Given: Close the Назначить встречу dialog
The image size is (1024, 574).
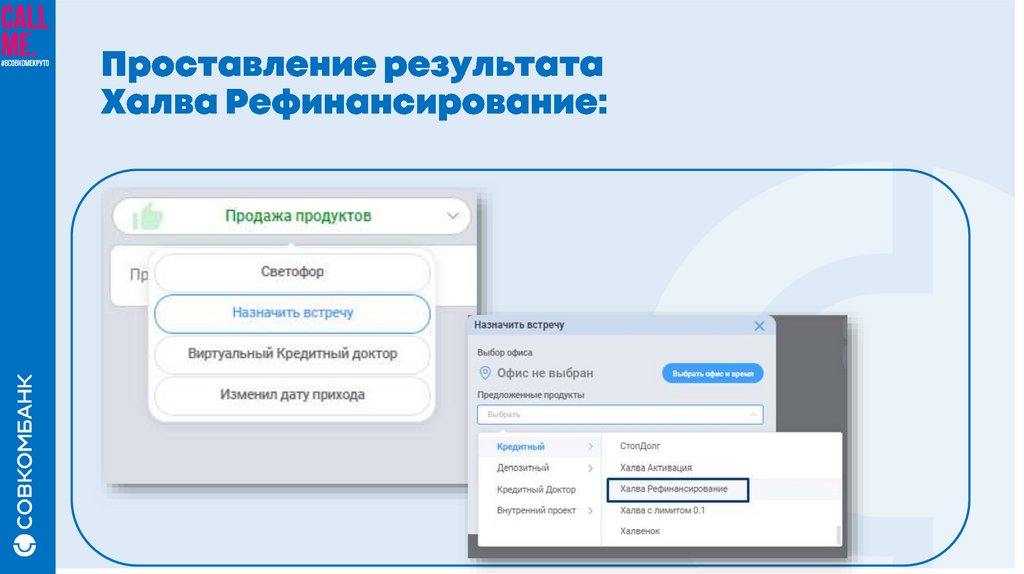Looking at the screenshot, I should pos(759,325).
